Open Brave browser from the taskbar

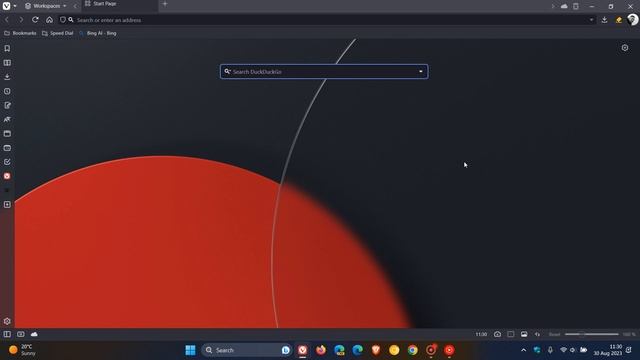point(376,350)
